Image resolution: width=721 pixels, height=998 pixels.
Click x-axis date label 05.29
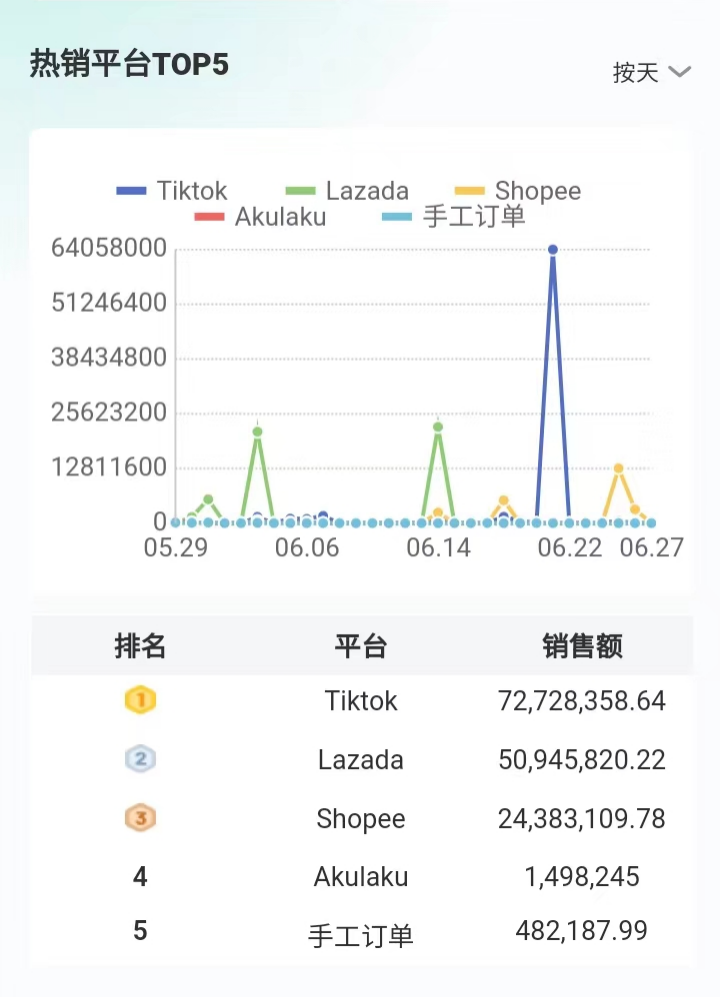click(176, 547)
